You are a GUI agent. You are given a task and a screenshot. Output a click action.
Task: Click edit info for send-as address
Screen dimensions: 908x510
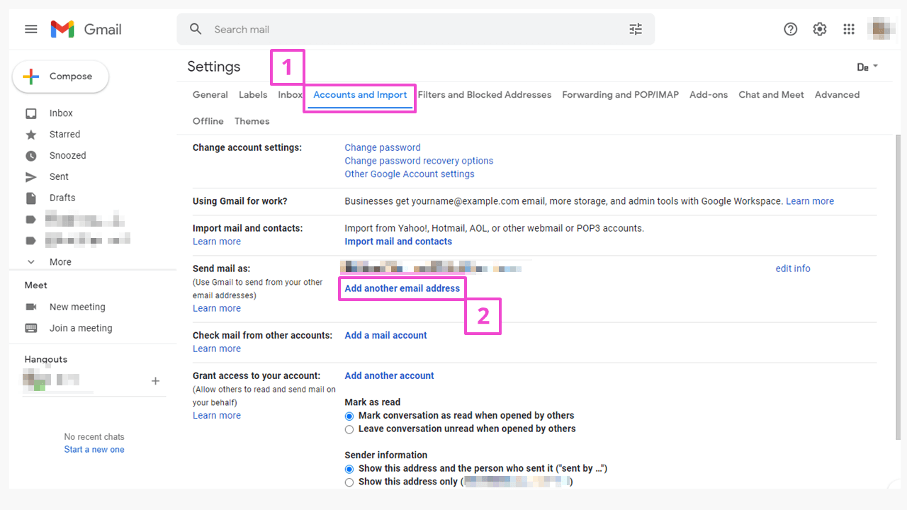pyautogui.click(x=793, y=269)
